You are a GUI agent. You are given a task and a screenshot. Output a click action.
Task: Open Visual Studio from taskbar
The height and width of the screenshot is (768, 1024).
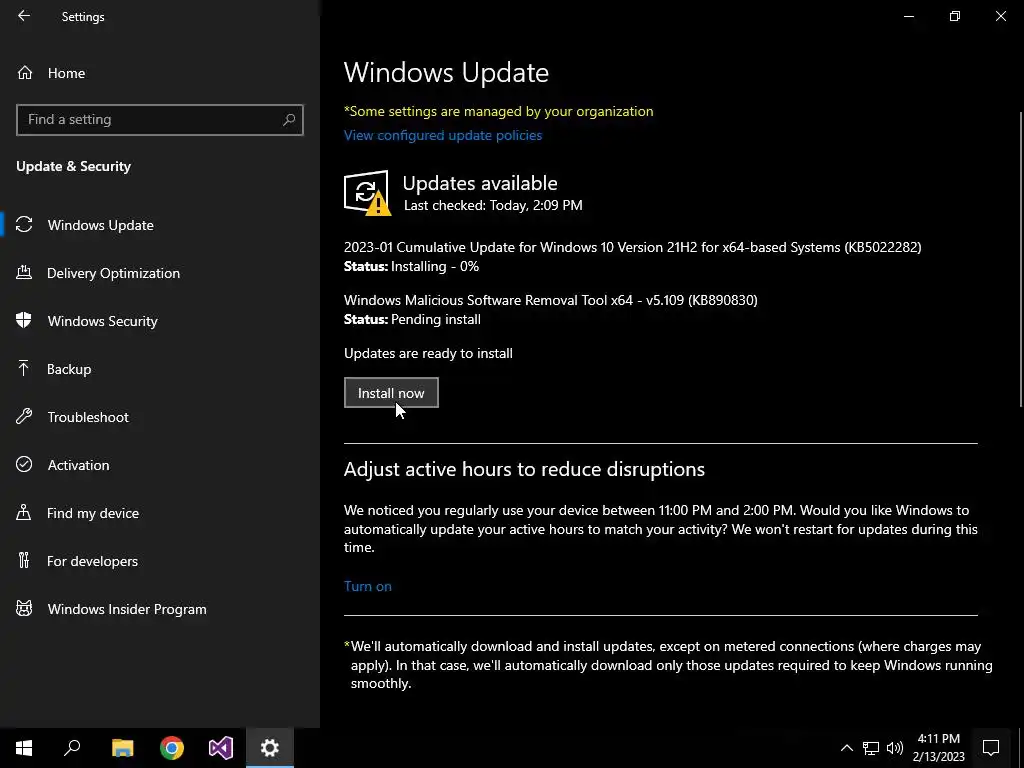(221, 748)
